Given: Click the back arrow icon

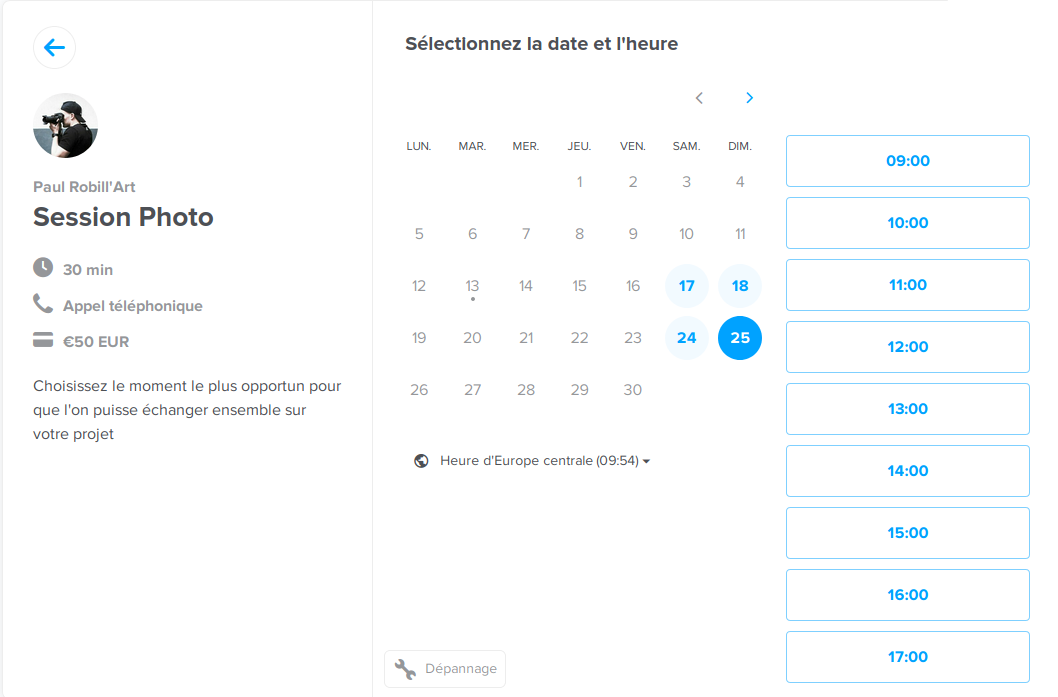Looking at the screenshot, I should click(54, 48).
